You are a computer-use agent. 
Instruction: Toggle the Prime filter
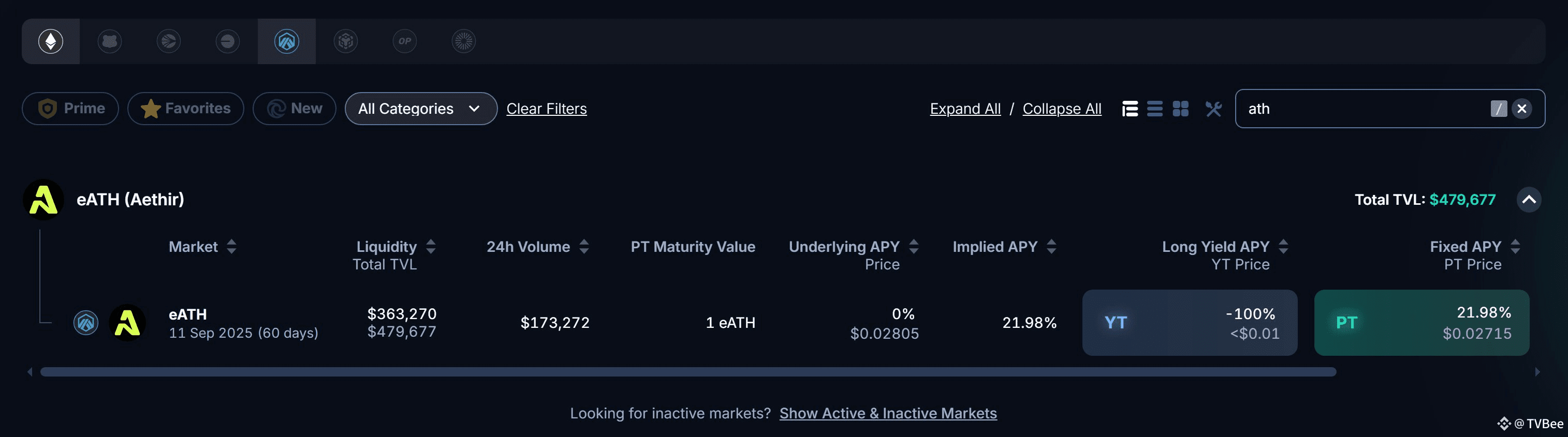[70, 109]
